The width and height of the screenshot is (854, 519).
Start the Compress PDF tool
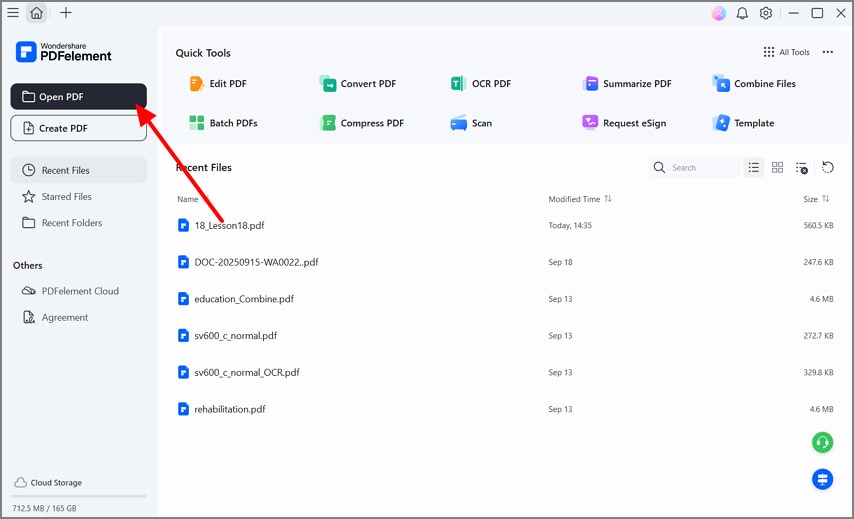(x=362, y=123)
